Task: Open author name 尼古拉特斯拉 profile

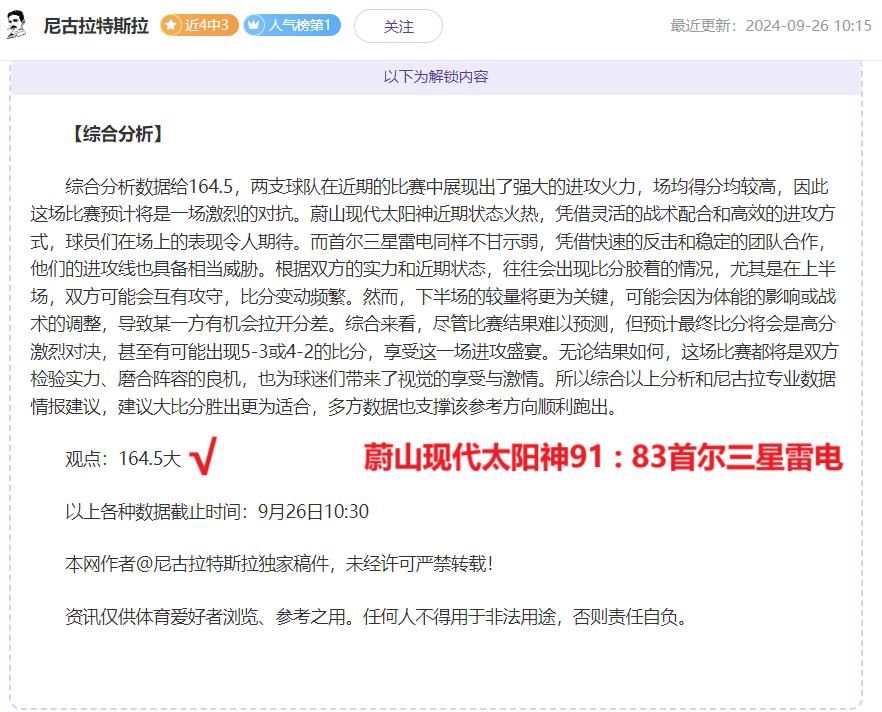Action: pos(96,26)
